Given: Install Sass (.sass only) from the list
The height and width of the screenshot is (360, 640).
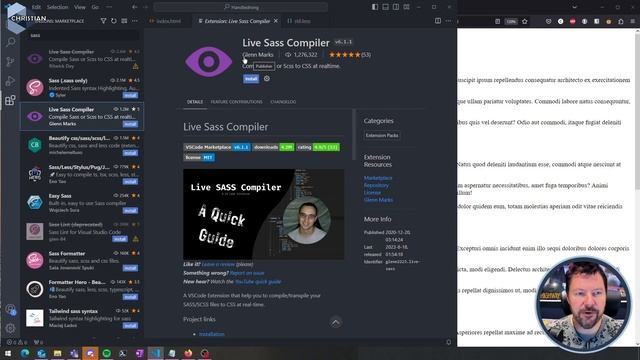Looking at the screenshot, I should (130, 95).
